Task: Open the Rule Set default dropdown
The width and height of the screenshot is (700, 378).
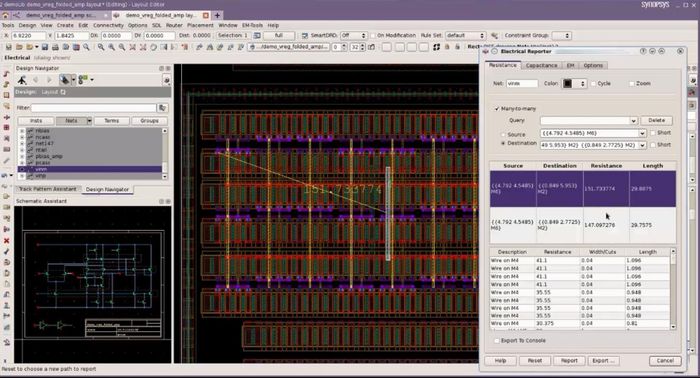Action: [465, 35]
